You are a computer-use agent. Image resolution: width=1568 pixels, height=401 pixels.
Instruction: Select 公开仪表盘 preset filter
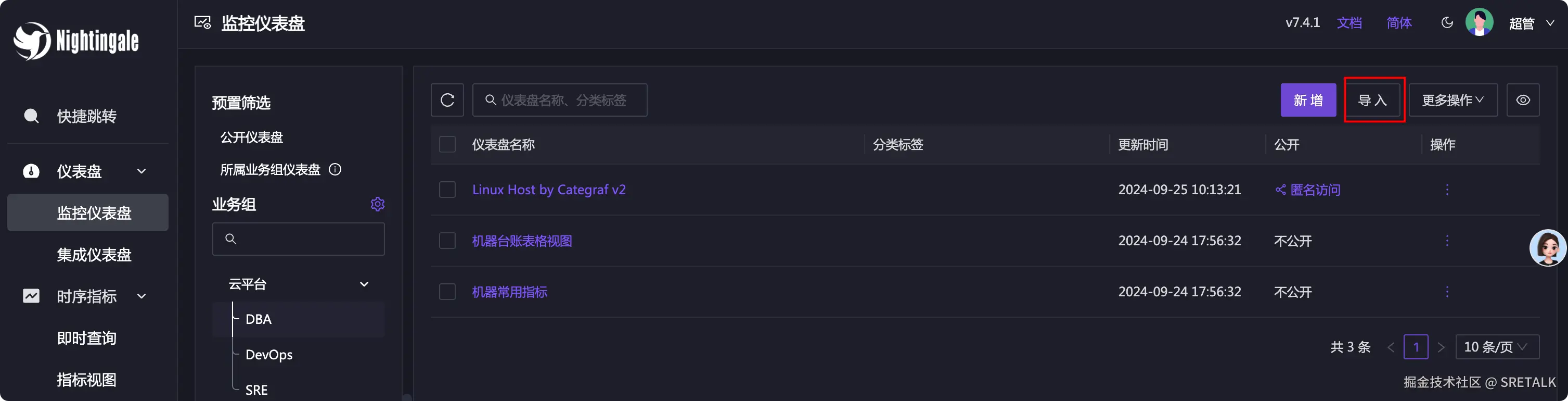coord(251,137)
